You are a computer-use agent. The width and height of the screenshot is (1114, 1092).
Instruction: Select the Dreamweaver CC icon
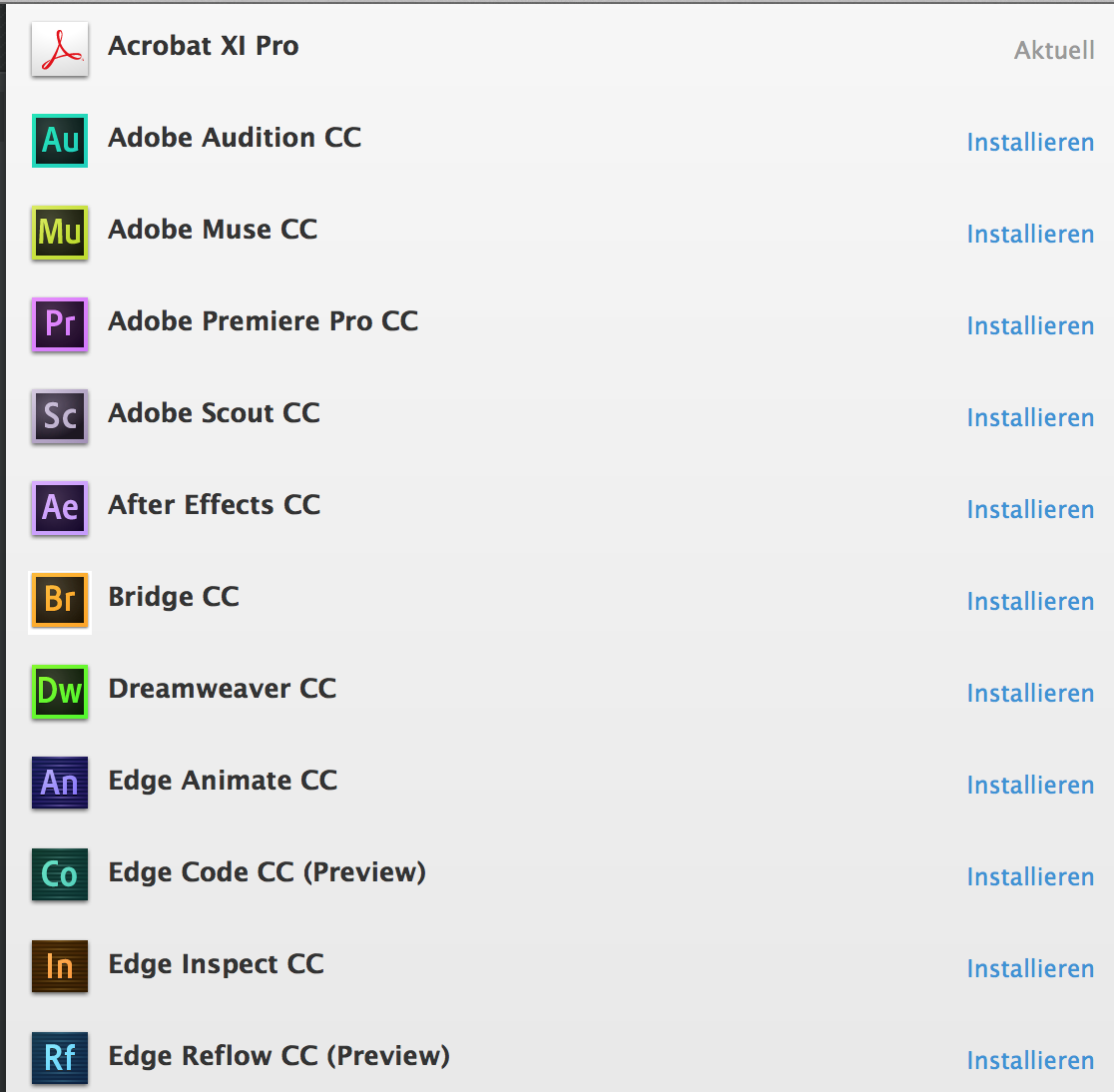[59, 692]
